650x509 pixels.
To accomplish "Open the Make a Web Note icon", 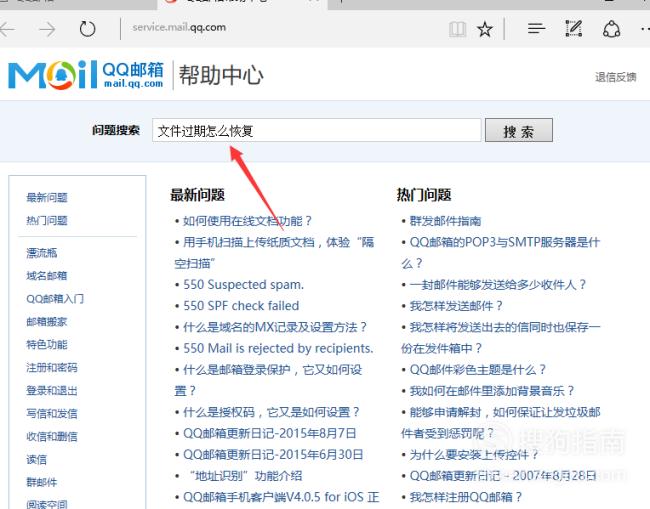I will [x=574, y=28].
